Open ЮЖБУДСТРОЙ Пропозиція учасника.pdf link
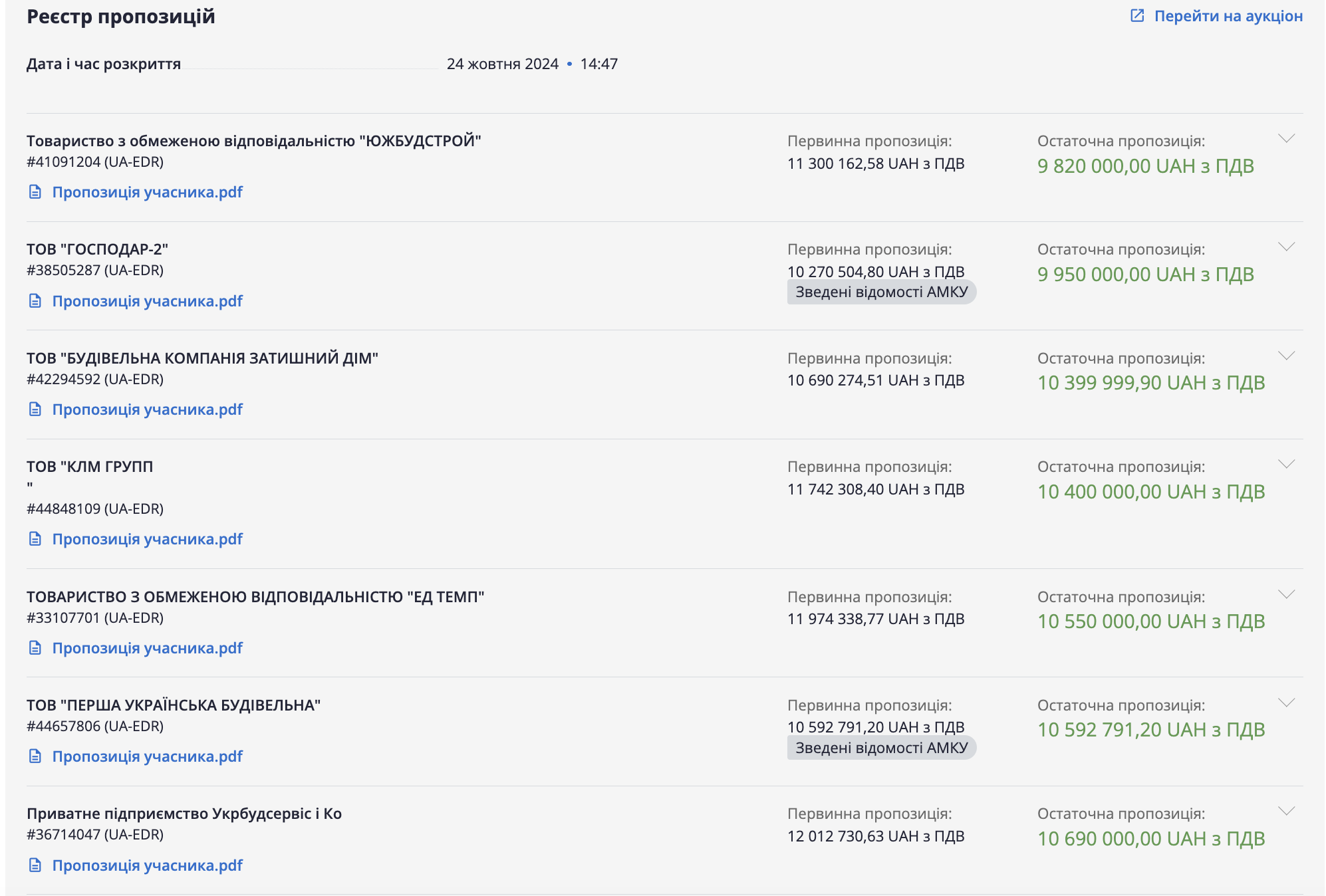Viewport: 1326px width, 896px height. tap(147, 192)
